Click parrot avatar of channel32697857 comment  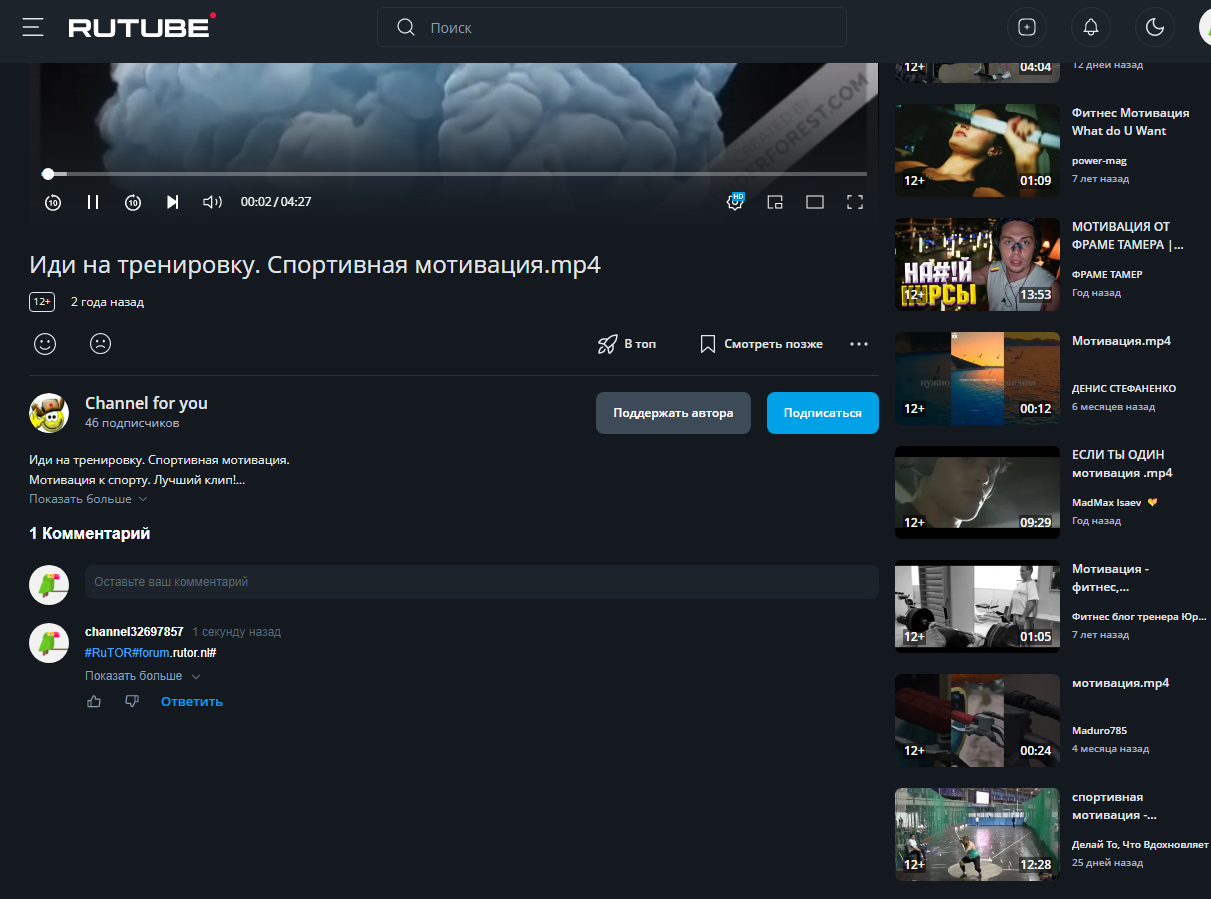49,643
